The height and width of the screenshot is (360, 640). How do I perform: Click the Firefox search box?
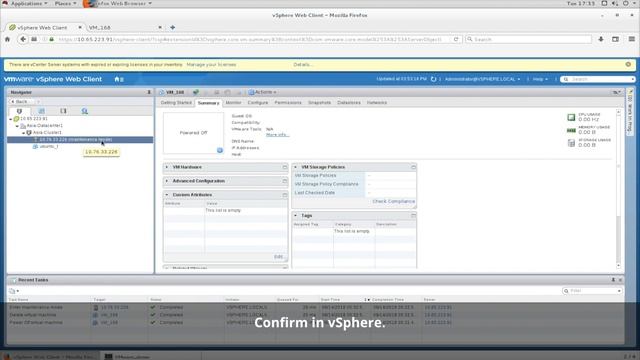point(528,39)
